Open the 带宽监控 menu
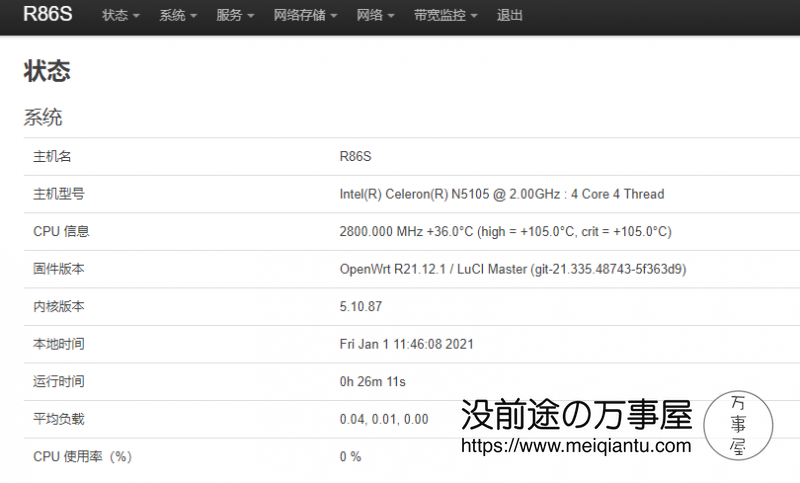The height and width of the screenshot is (483, 800). 445,15
